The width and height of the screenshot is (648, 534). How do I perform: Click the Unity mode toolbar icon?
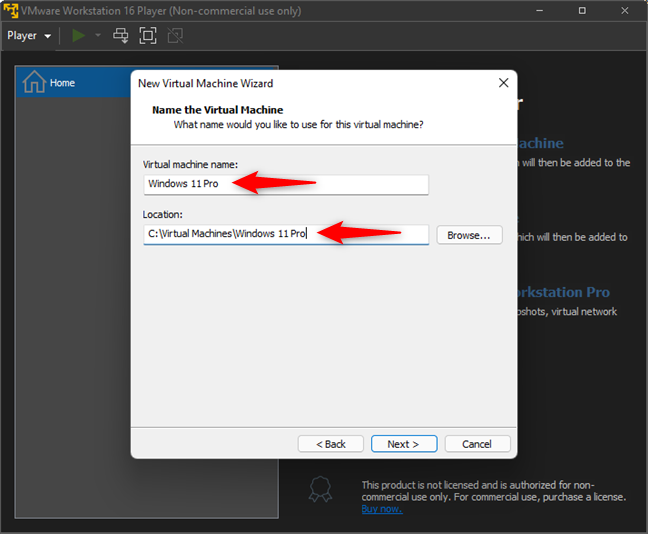point(175,36)
